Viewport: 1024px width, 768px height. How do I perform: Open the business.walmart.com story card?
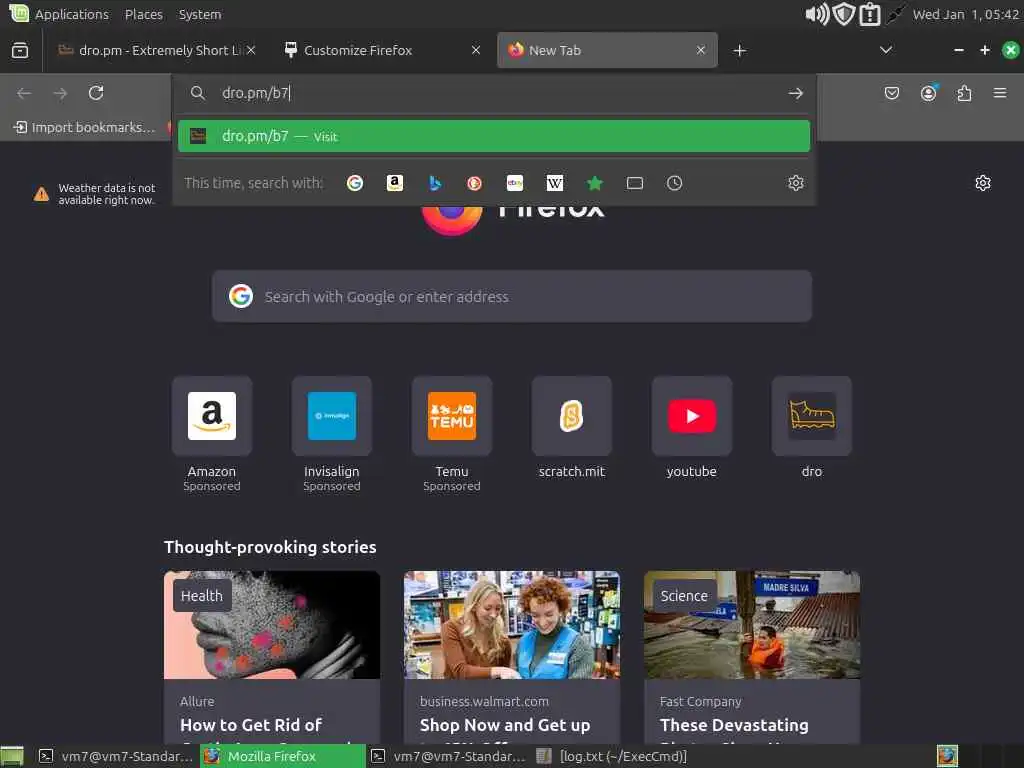[x=512, y=657]
